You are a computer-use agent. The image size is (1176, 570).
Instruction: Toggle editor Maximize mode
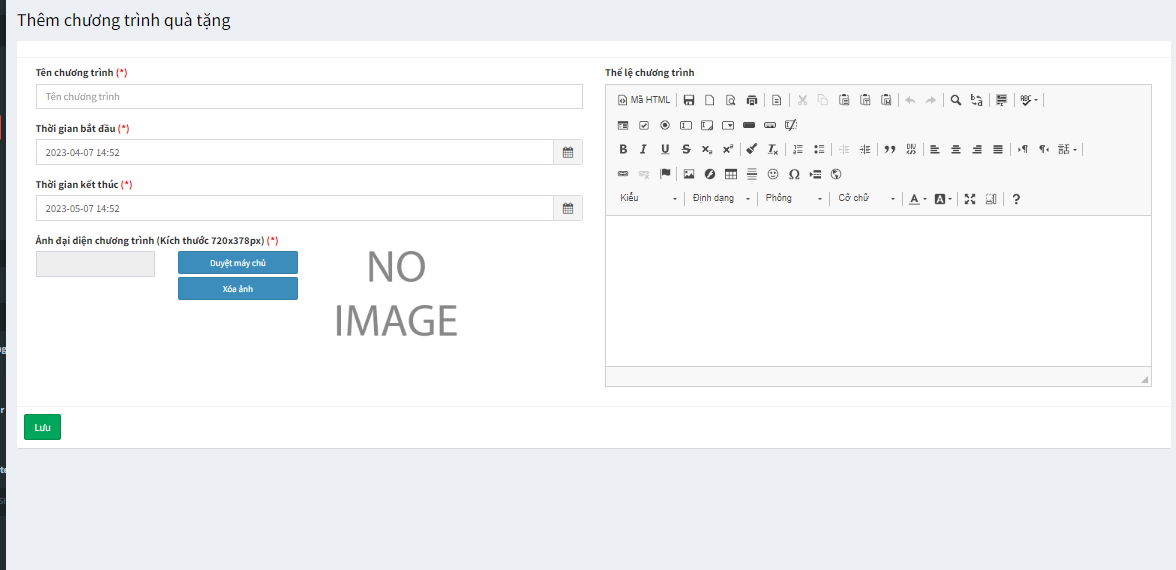pos(970,199)
